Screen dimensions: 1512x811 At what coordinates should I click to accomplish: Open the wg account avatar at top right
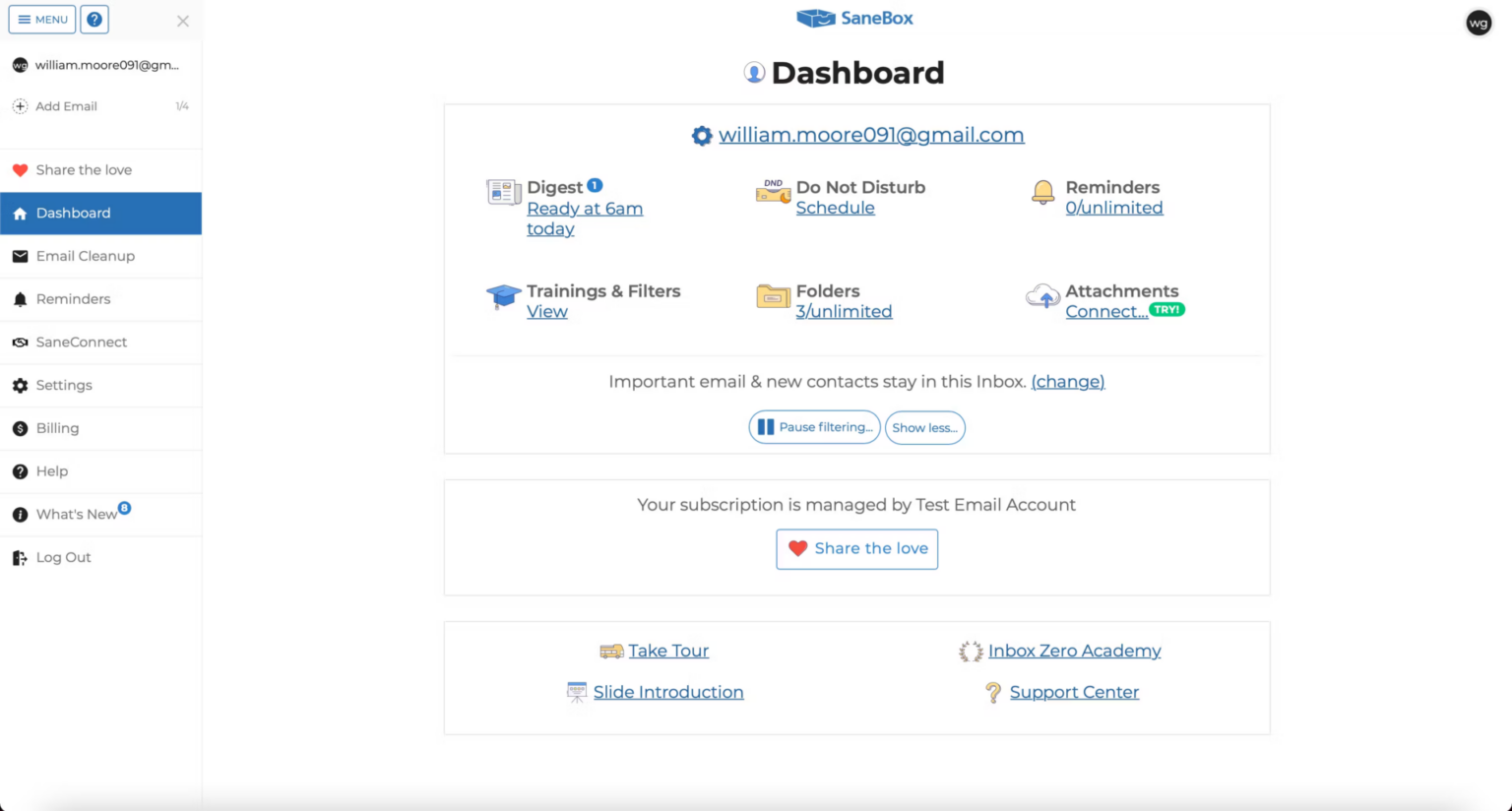(x=1479, y=23)
